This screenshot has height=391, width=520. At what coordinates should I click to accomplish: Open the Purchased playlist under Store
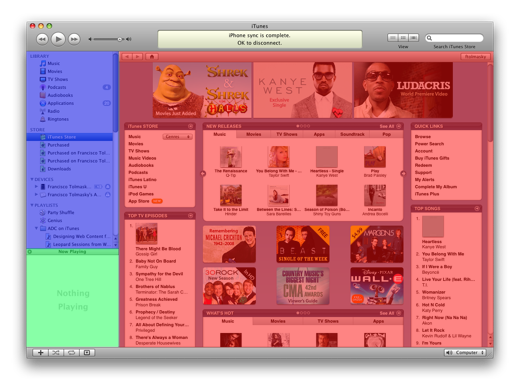(x=58, y=145)
